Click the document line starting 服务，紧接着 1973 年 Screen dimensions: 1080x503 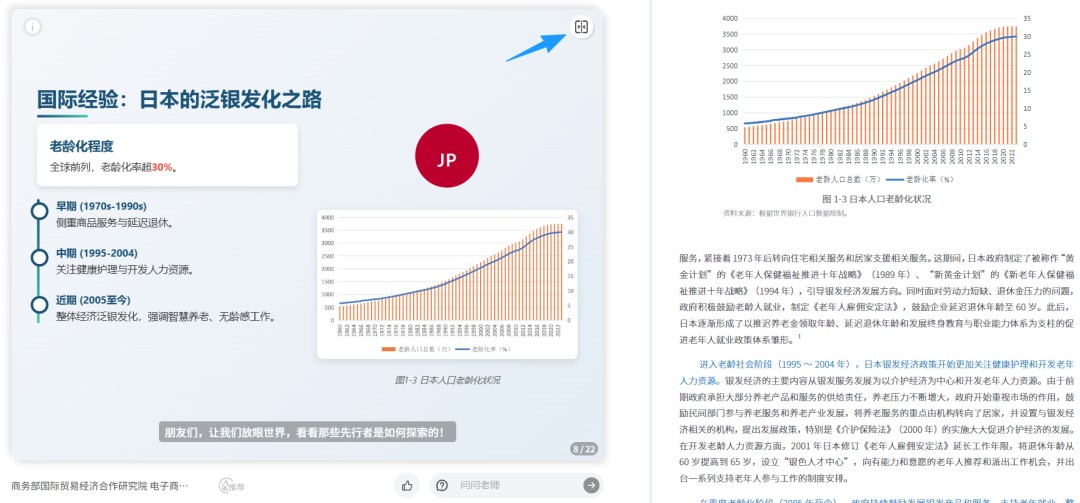(876, 258)
